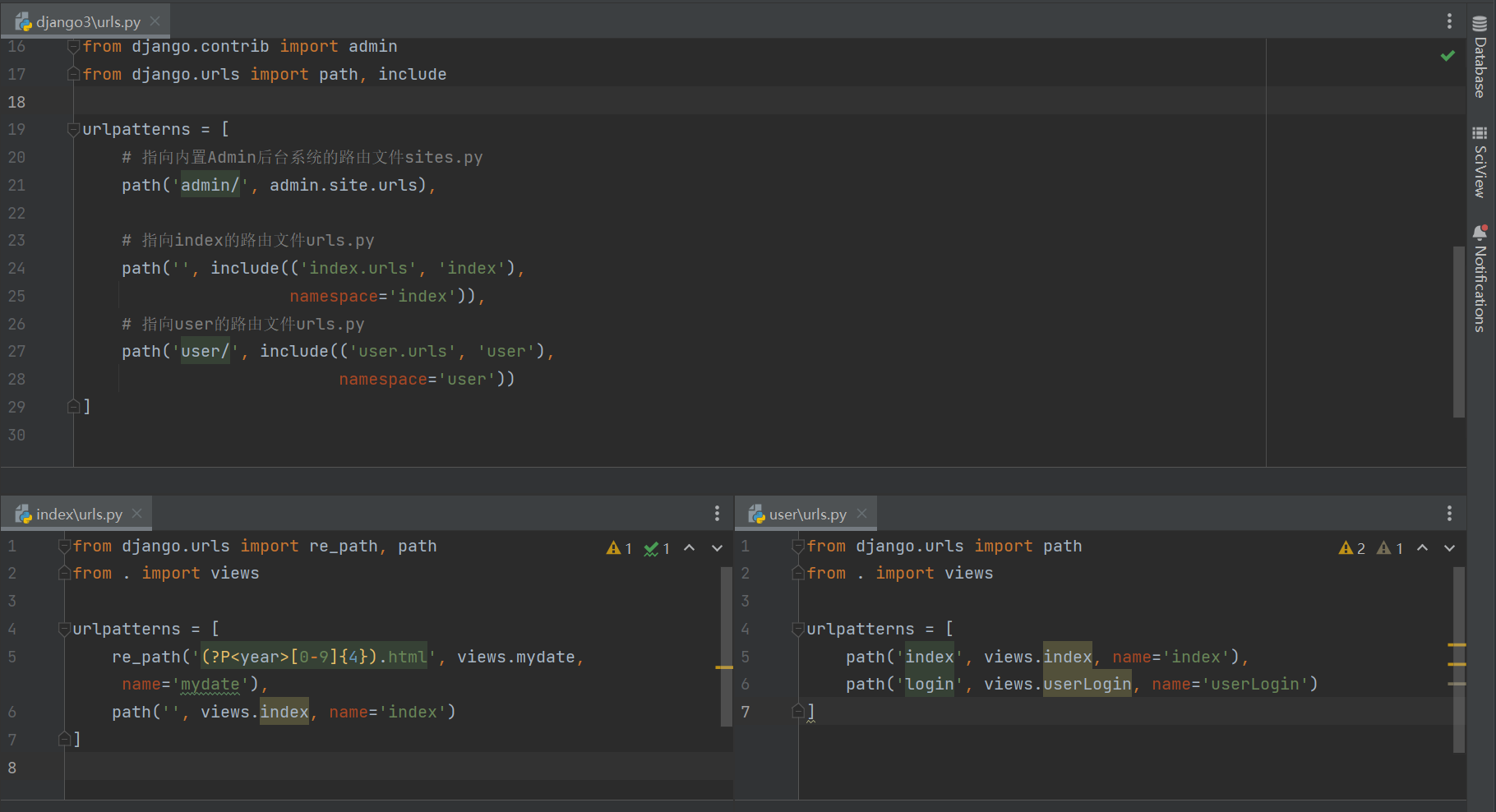Open tab options menu for index\urls.py editor
The width and height of the screenshot is (1496, 812).
717,514
